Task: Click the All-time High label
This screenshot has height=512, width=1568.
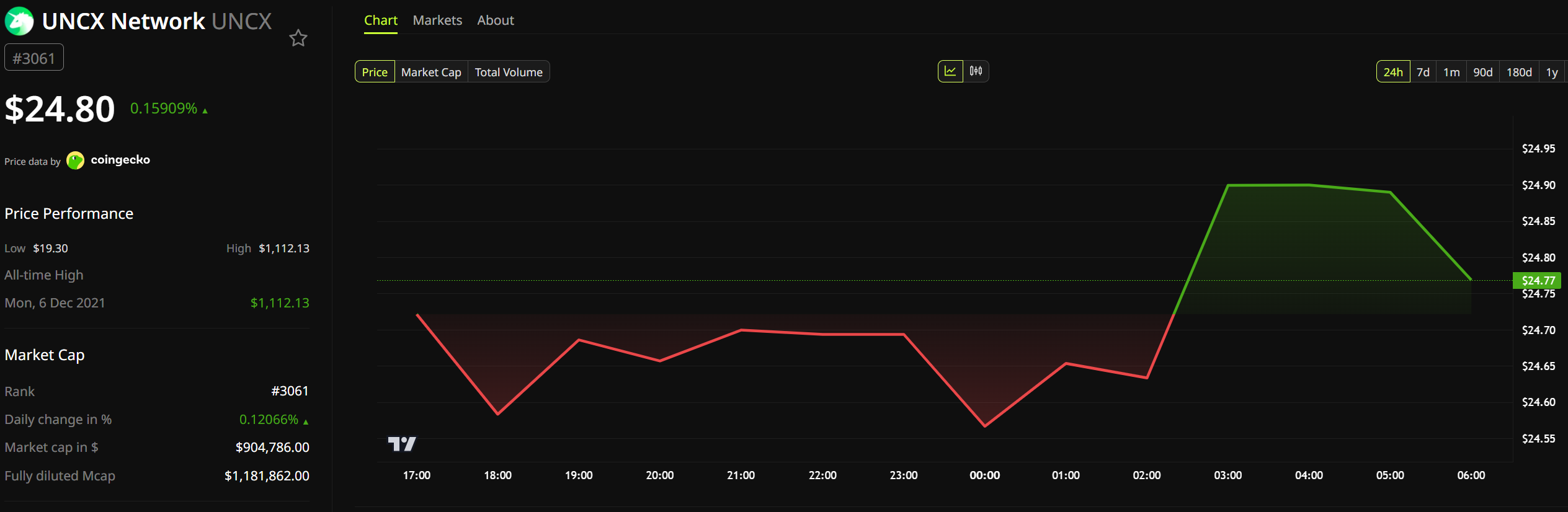Action: pos(43,275)
